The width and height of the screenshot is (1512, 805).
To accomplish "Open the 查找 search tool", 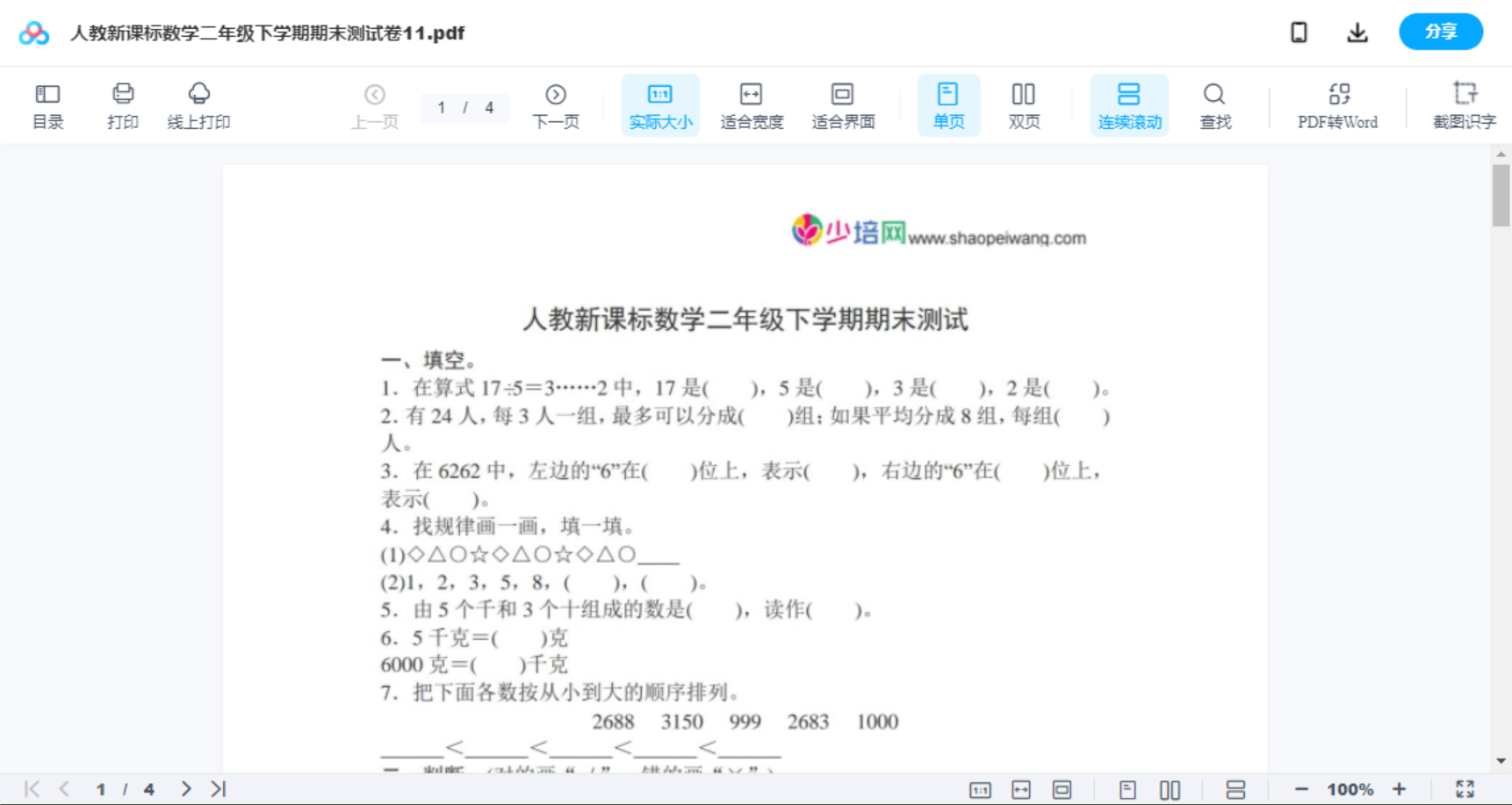I will coord(1213,104).
